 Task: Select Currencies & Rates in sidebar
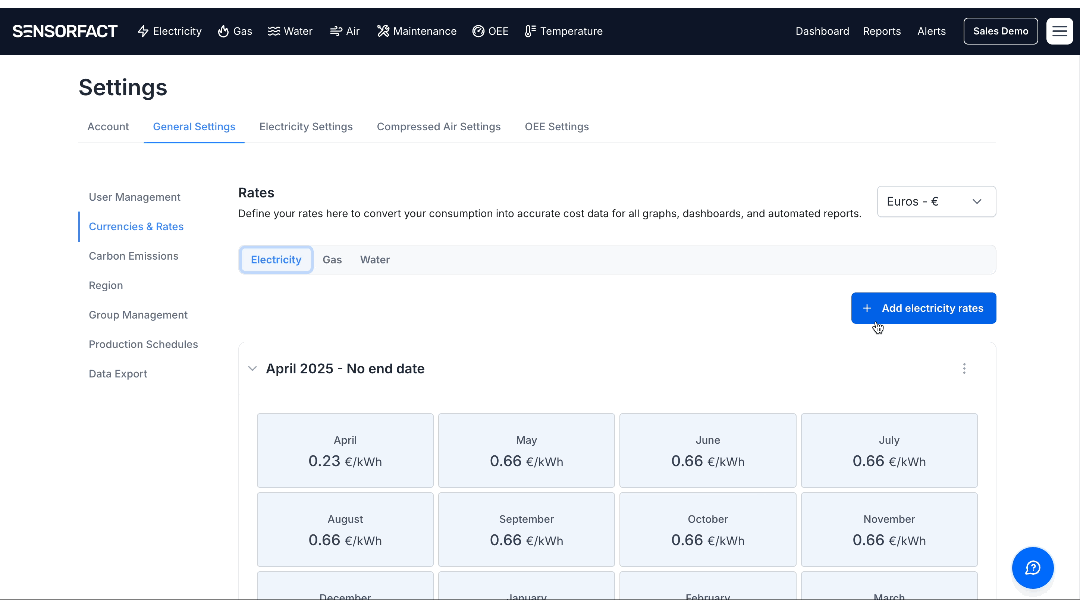pos(136,227)
